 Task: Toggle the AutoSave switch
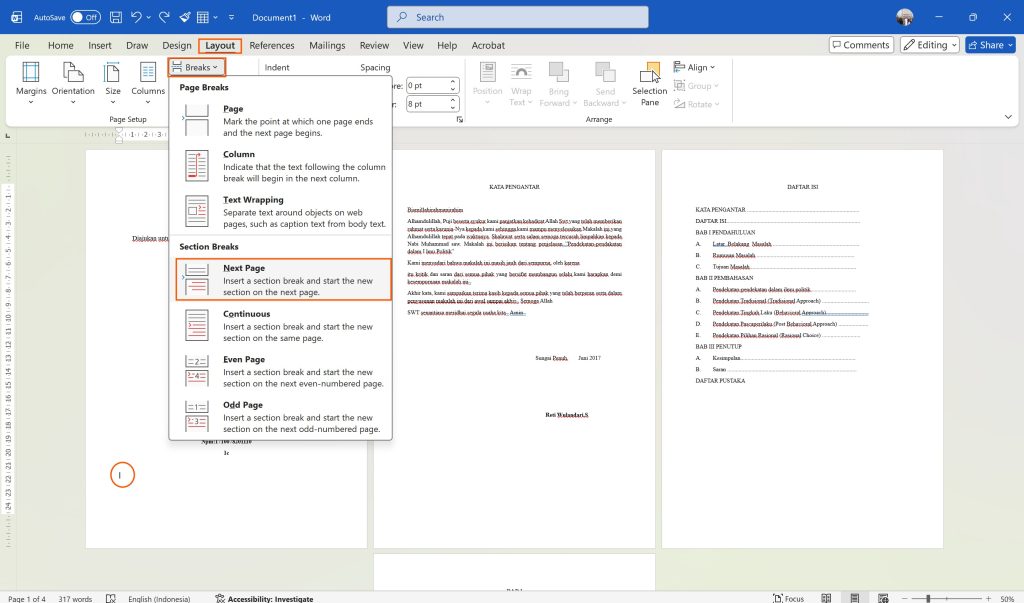click(x=84, y=17)
